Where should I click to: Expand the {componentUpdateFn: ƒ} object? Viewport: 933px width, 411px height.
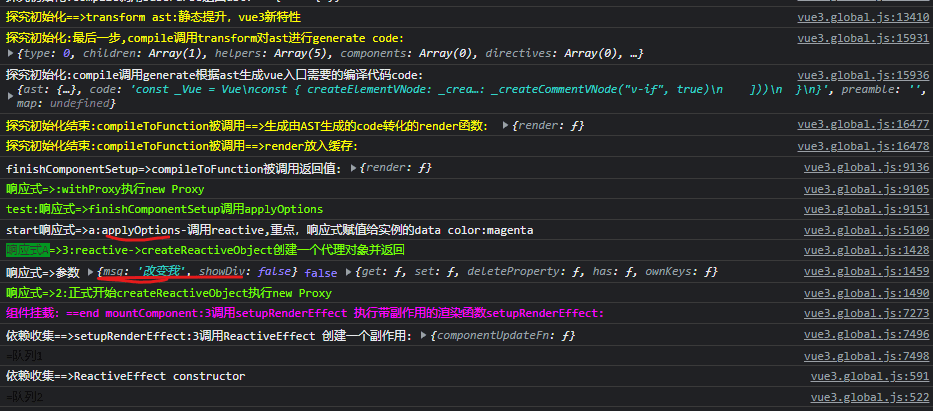(x=424, y=335)
